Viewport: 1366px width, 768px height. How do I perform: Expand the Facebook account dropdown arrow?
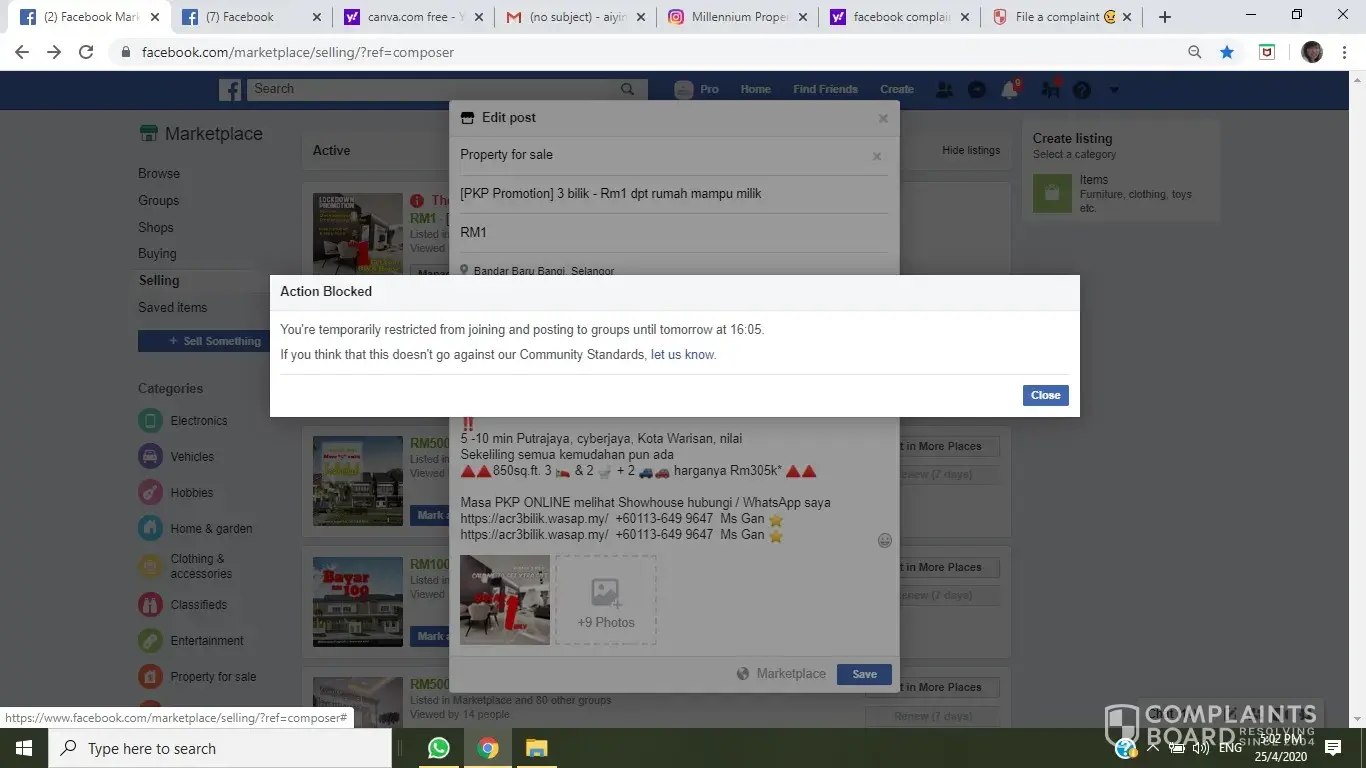[1114, 90]
